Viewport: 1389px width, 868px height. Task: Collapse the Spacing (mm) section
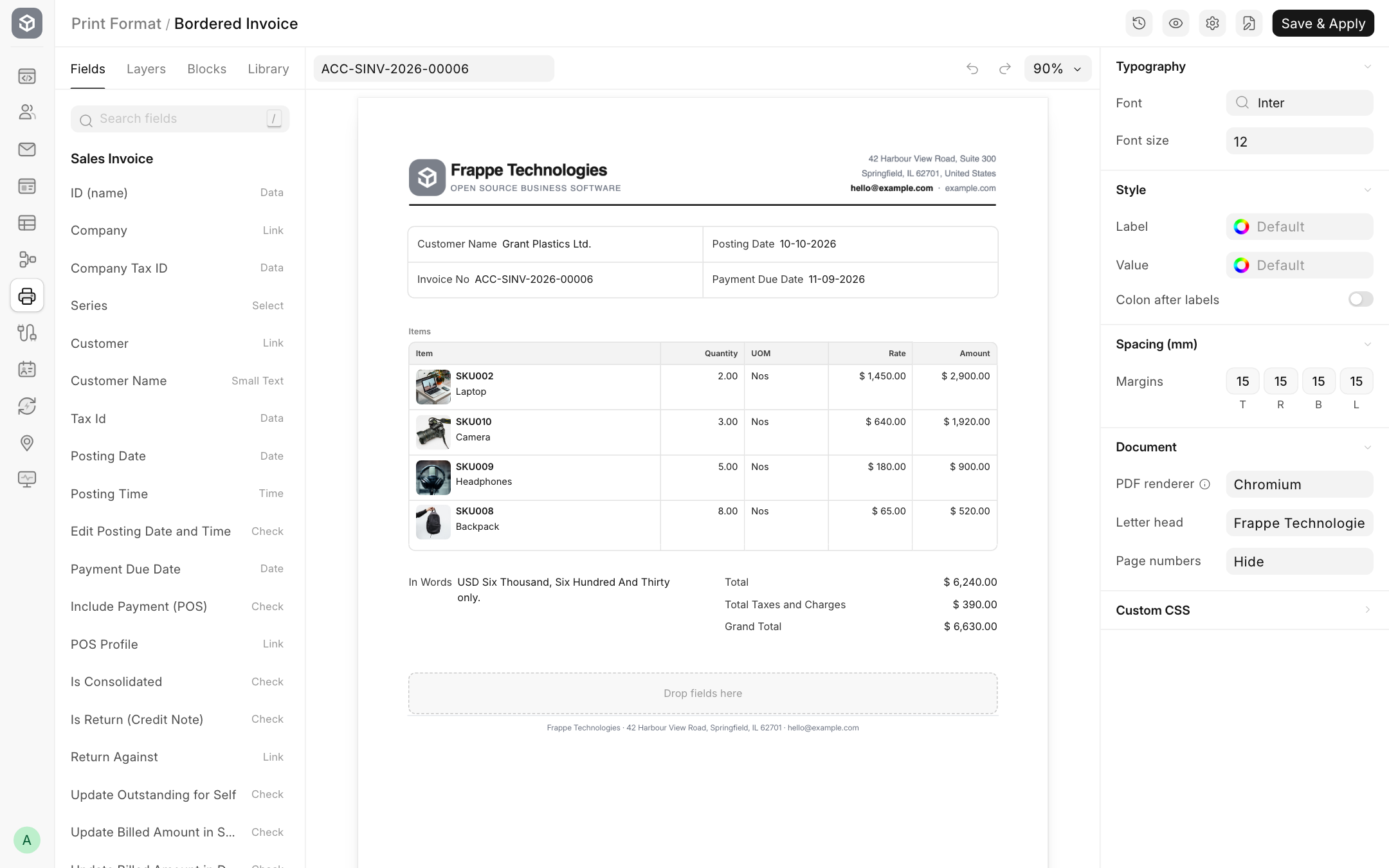(x=1367, y=345)
